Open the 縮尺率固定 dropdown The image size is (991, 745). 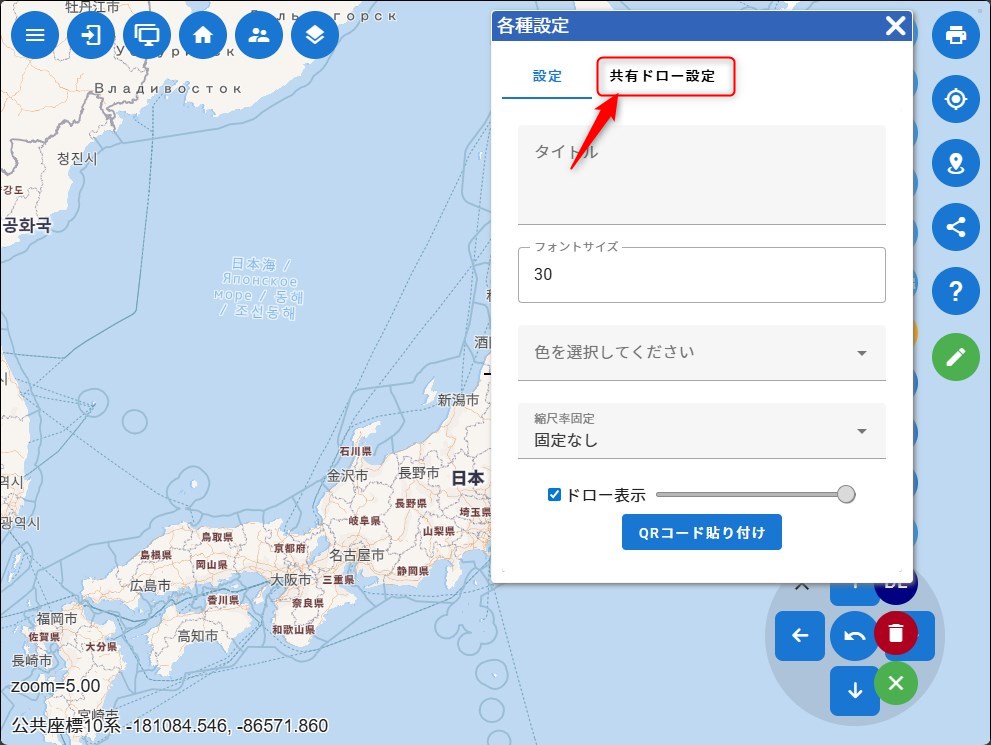click(x=701, y=431)
